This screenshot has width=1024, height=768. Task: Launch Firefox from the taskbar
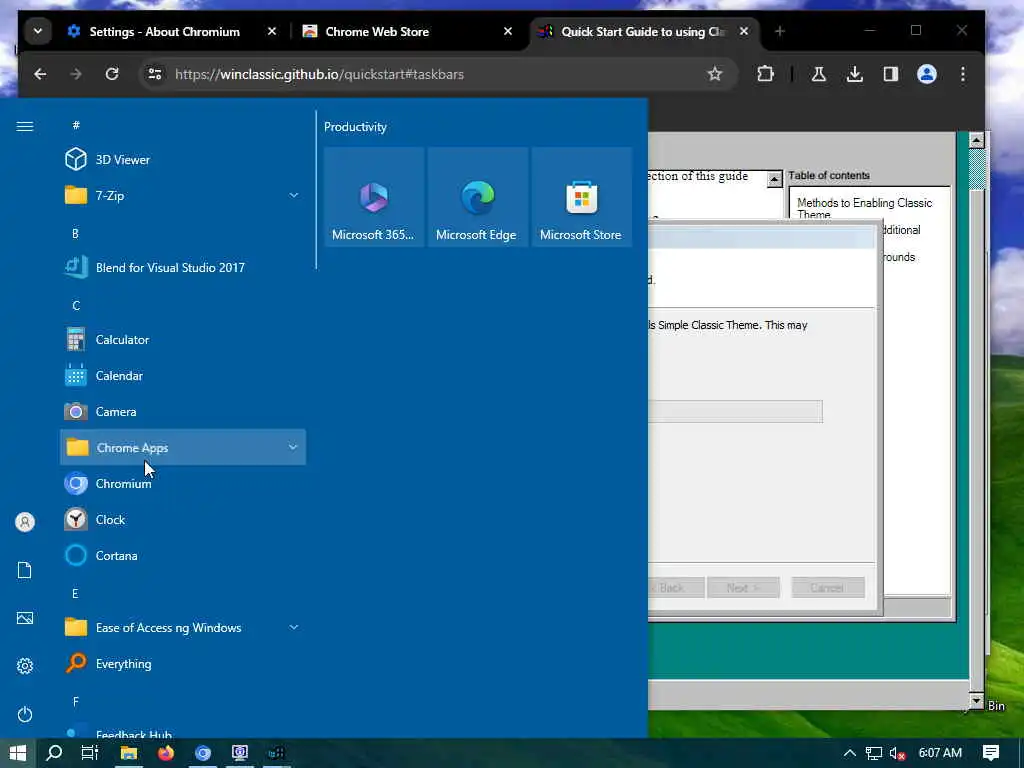(x=166, y=753)
